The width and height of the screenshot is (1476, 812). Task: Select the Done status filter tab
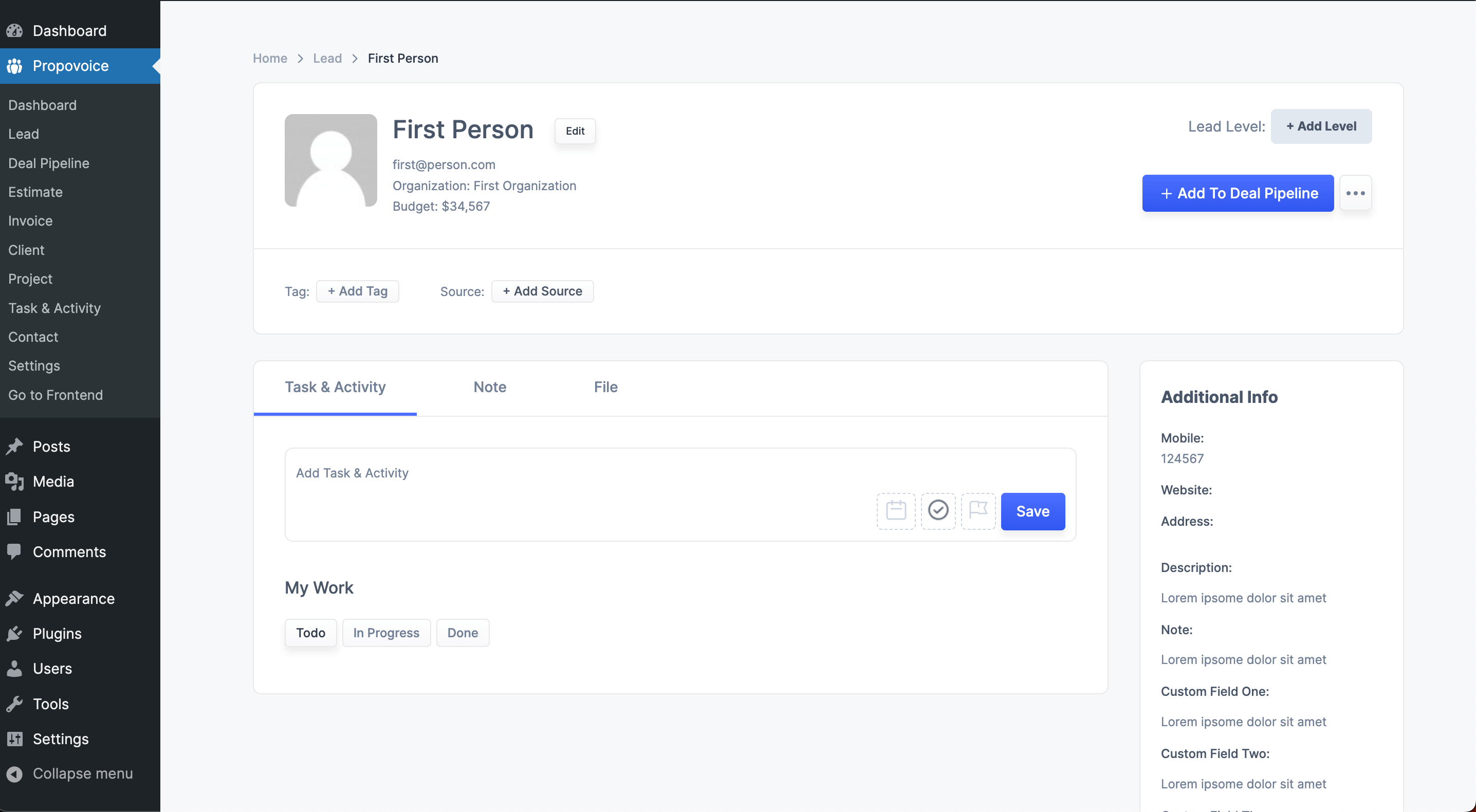pyautogui.click(x=463, y=632)
